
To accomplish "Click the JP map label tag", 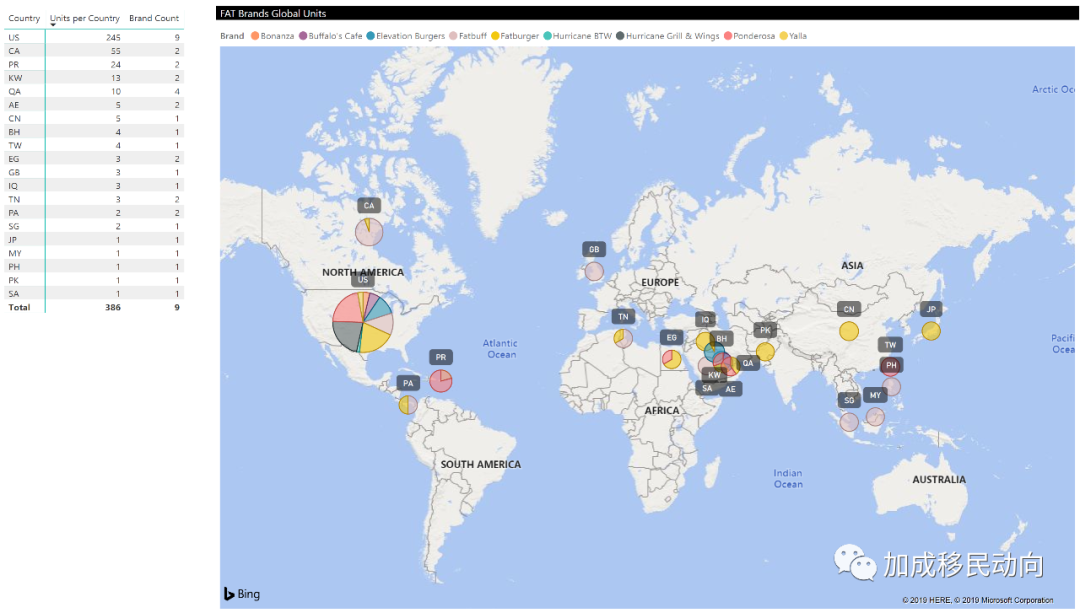I will point(931,309).
